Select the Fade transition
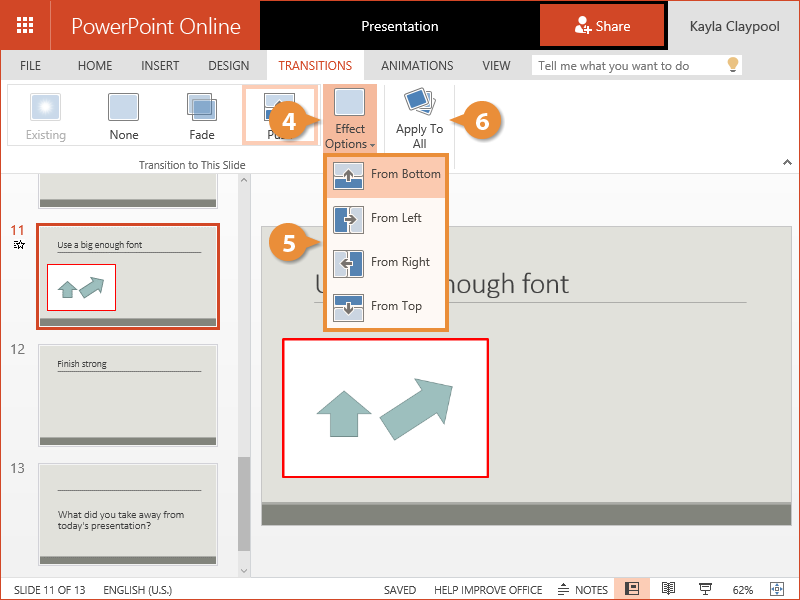800x600 pixels. (202, 116)
